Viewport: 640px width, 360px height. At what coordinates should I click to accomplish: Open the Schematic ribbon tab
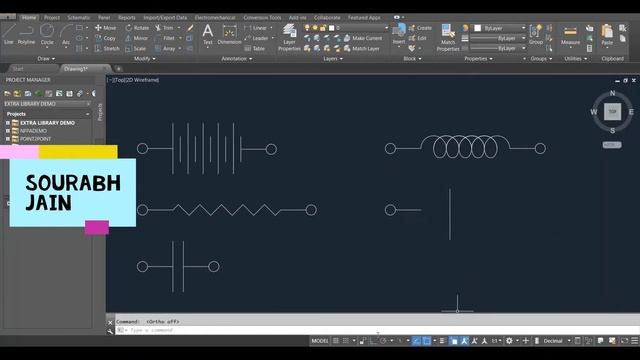point(79,18)
